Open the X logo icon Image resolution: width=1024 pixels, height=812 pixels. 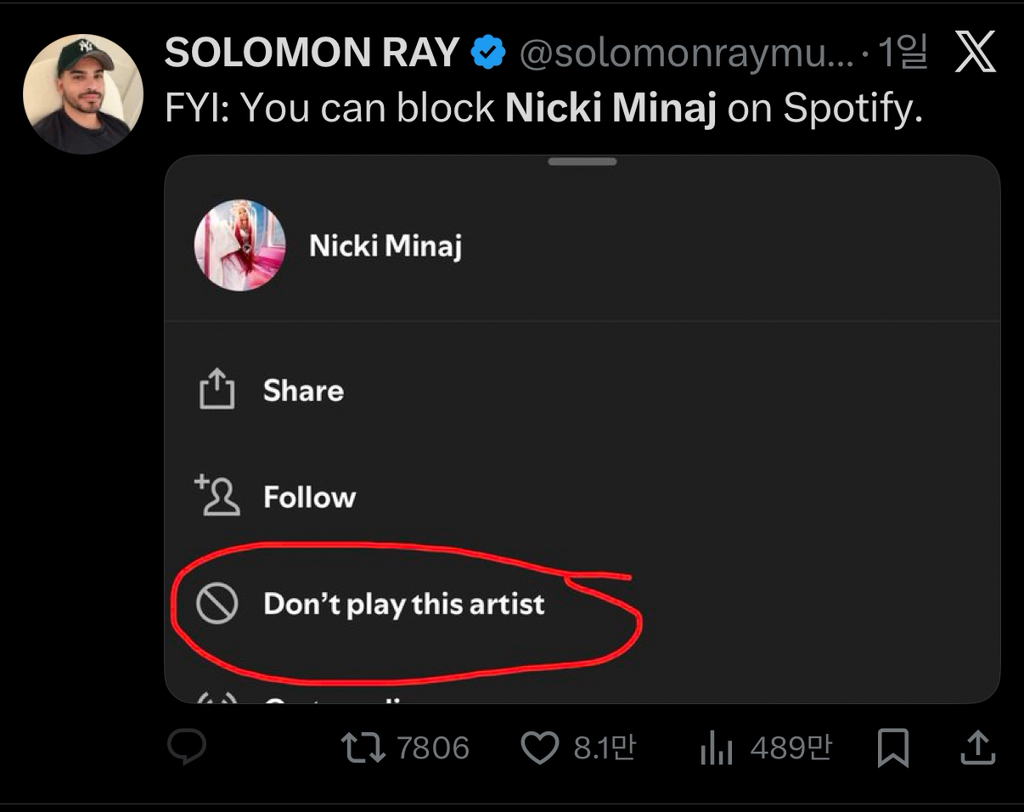[x=975, y=54]
